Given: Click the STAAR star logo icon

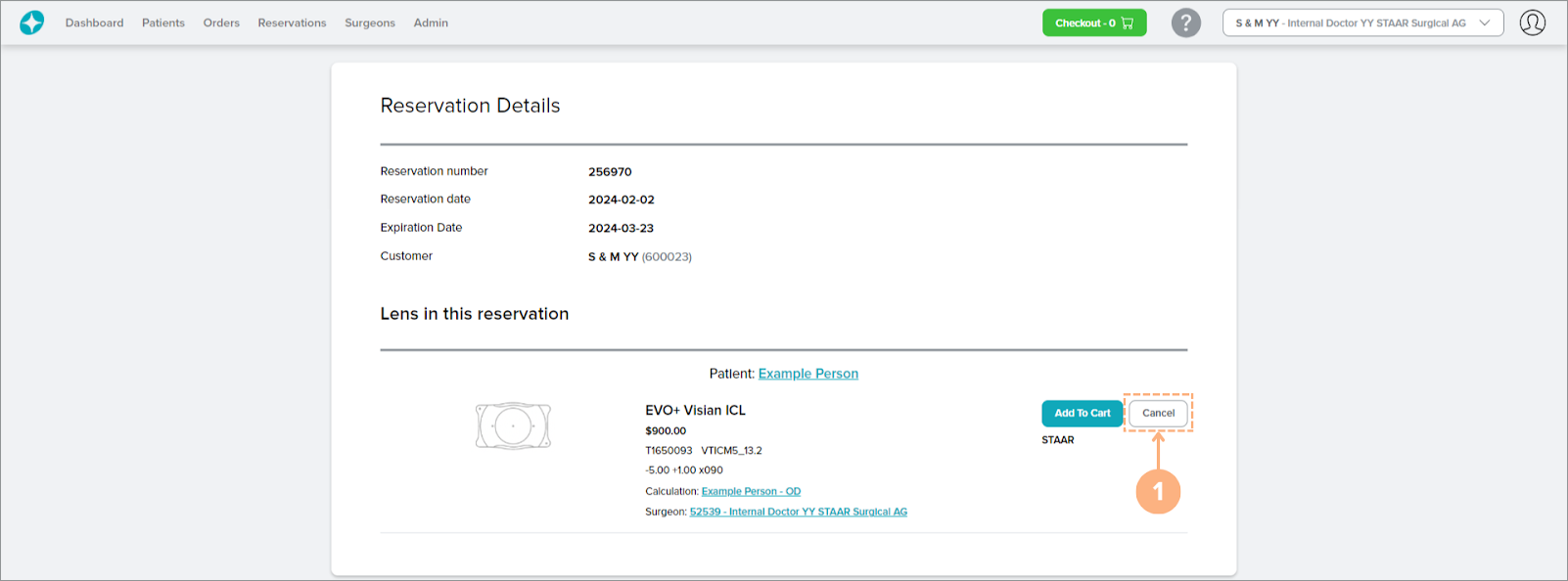Looking at the screenshot, I should pyautogui.click(x=32, y=22).
